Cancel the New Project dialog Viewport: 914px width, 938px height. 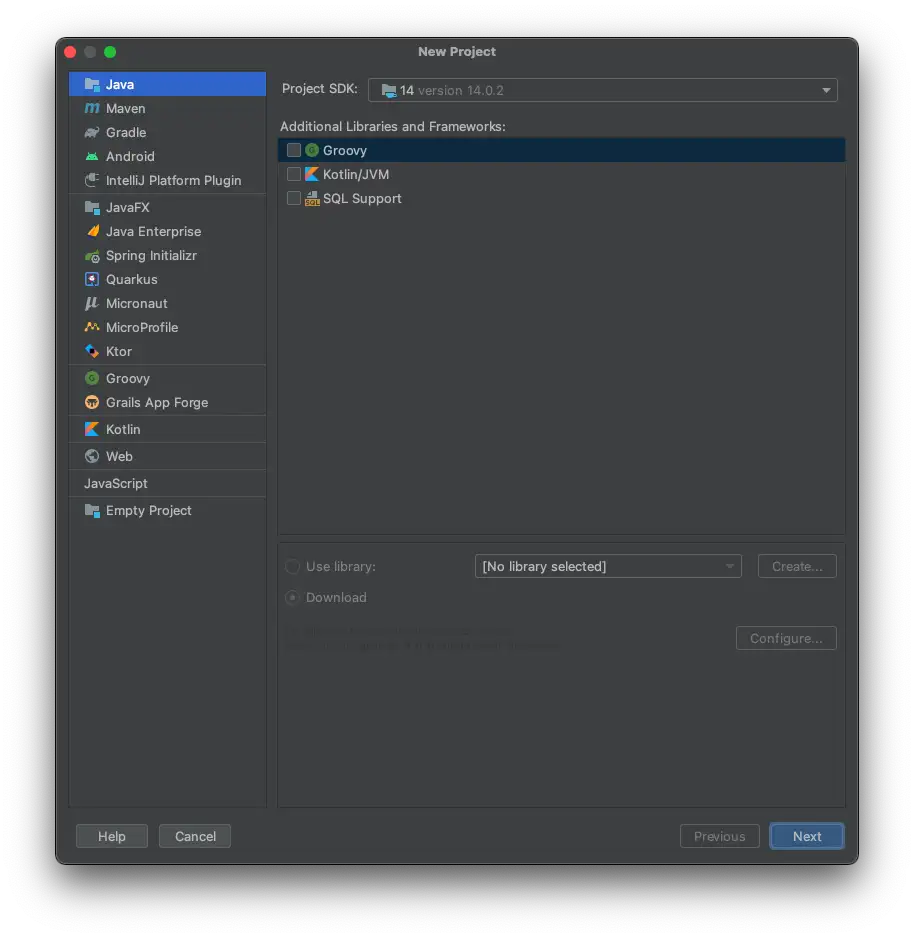195,836
